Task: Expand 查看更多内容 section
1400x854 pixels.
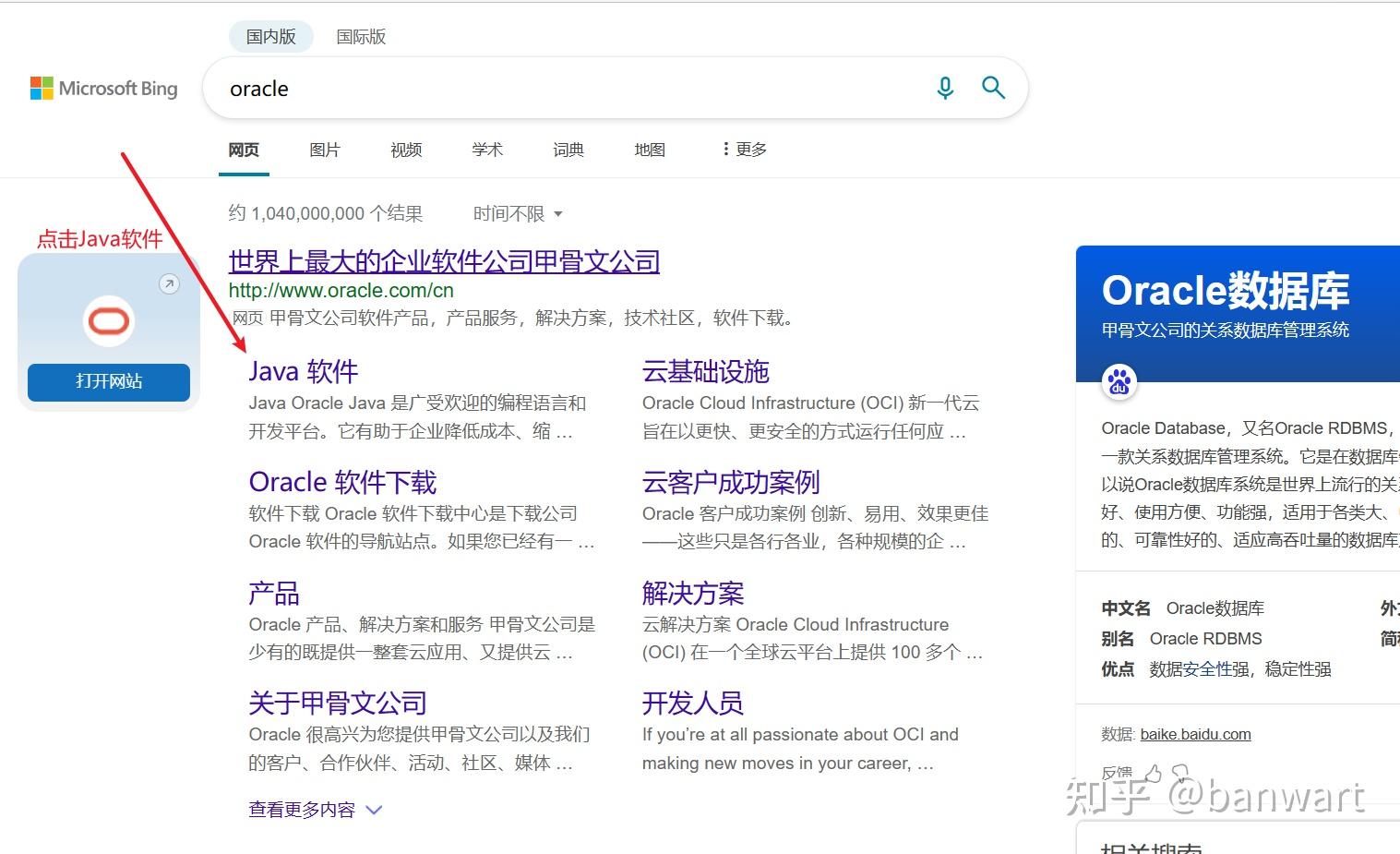Action: [x=315, y=810]
